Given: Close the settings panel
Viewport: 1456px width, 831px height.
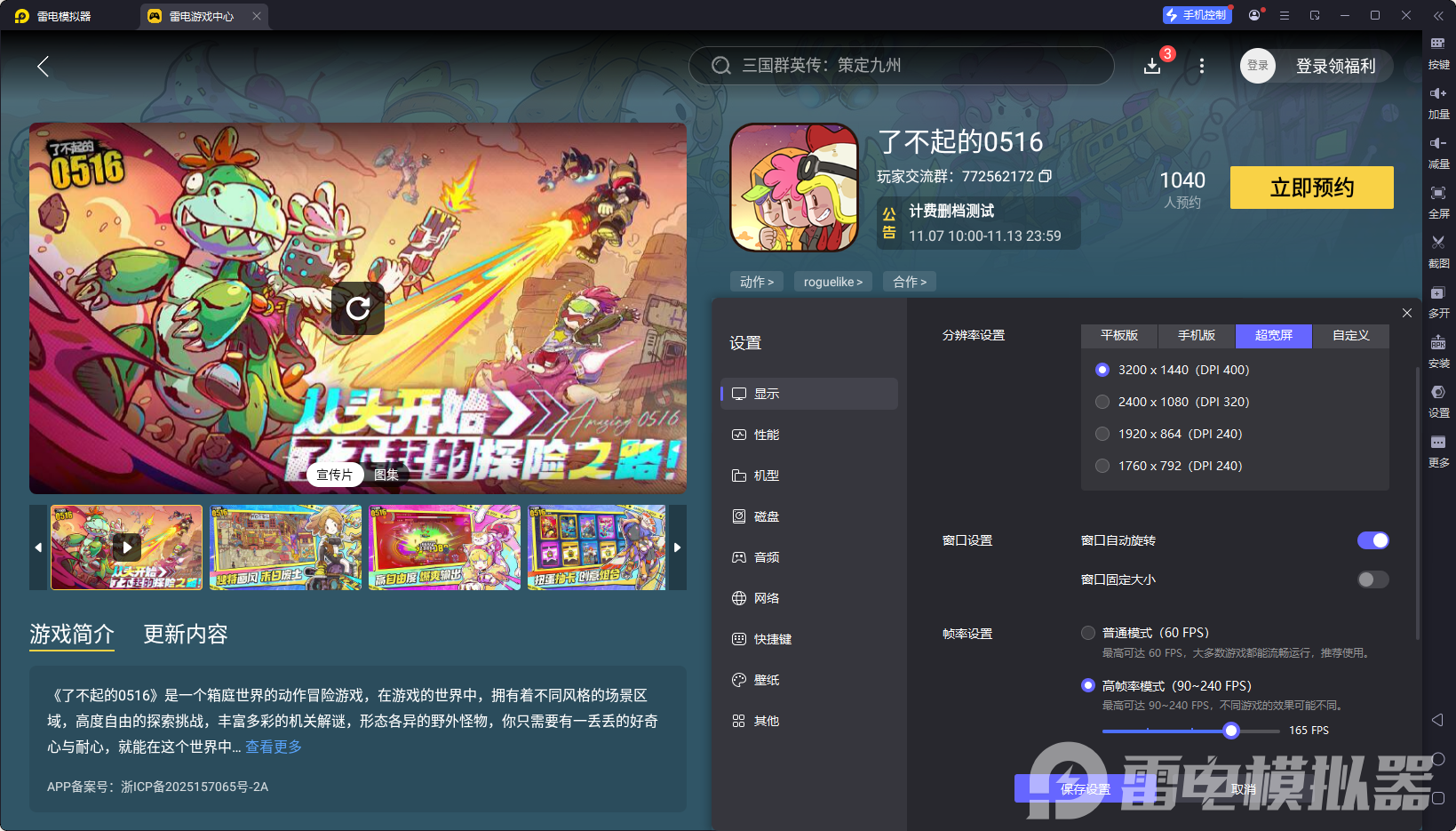Looking at the screenshot, I should (1407, 313).
